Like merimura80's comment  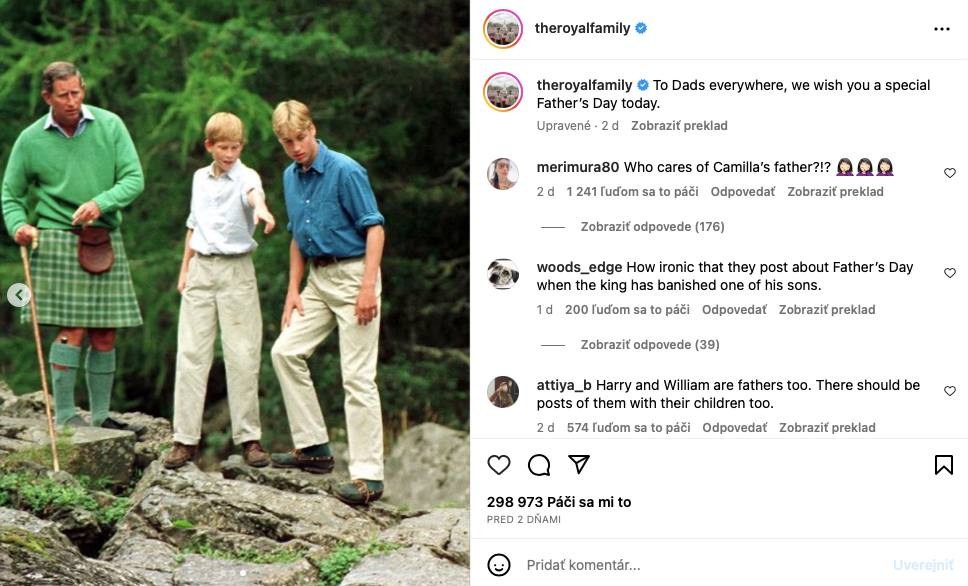tap(950, 173)
